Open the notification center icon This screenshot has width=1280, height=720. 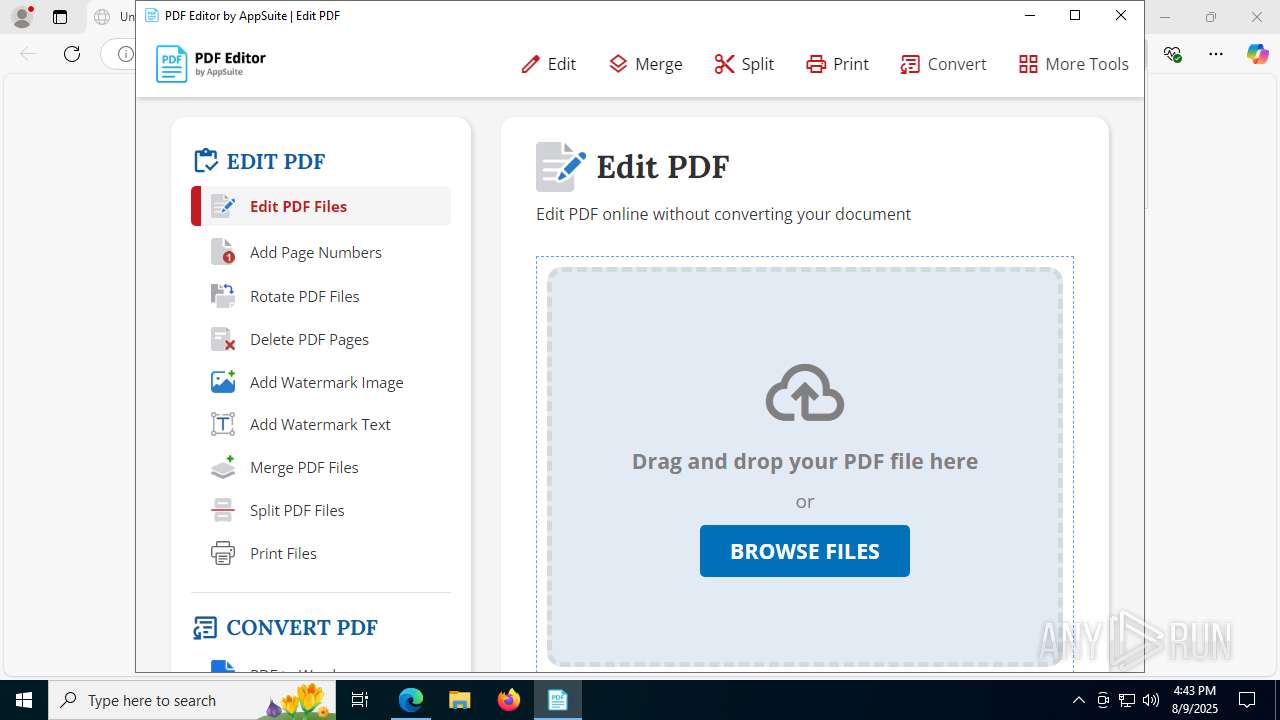pos(1247,700)
